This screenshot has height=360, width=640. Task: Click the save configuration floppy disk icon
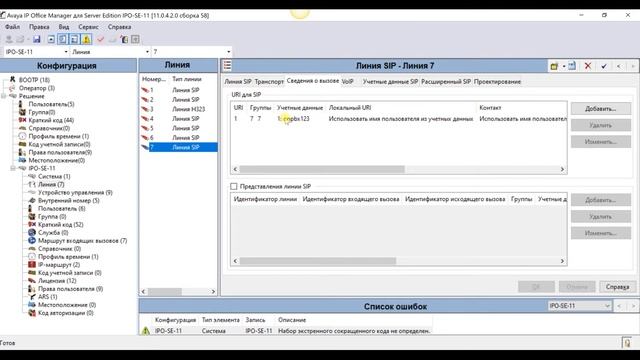point(37,39)
